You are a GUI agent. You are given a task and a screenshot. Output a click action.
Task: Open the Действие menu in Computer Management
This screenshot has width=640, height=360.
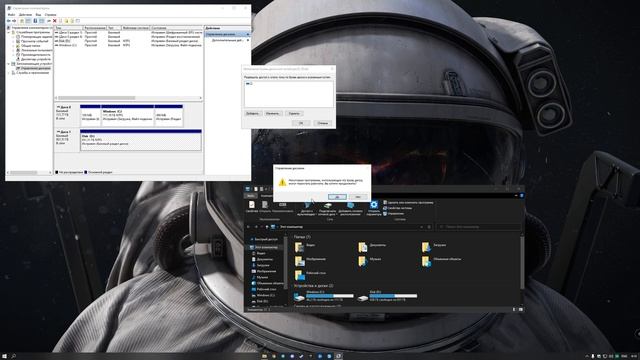tap(25, 14)
